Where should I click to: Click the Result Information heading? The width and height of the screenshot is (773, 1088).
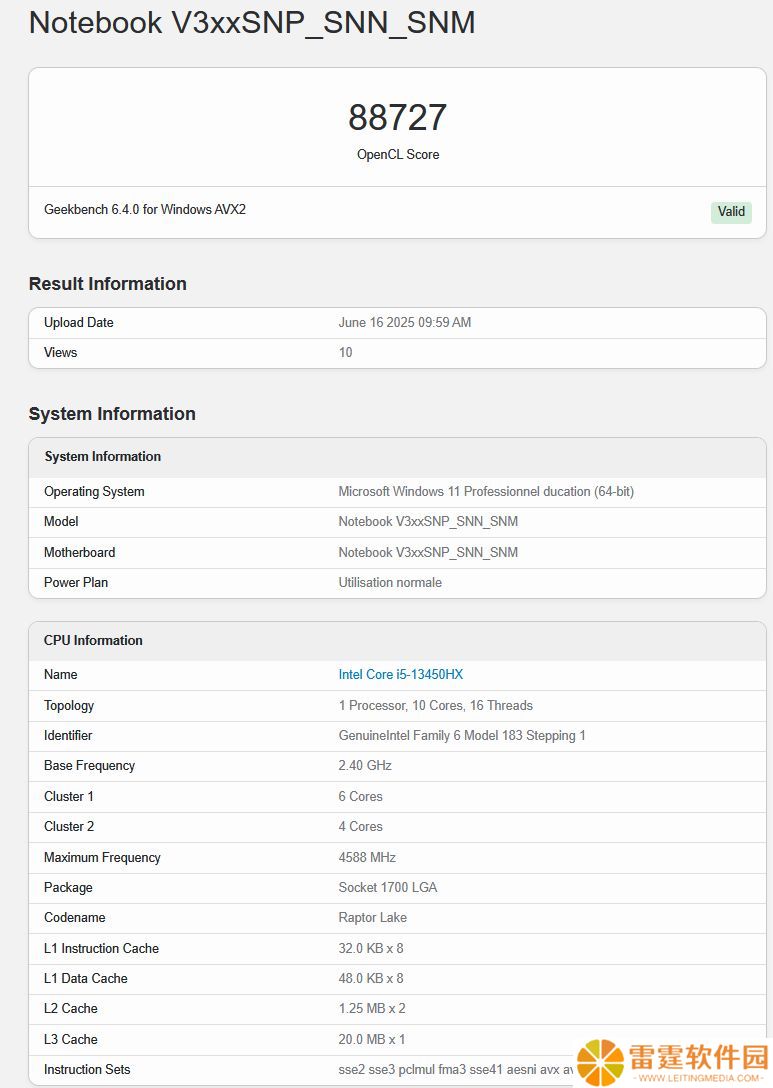point(108,284)
